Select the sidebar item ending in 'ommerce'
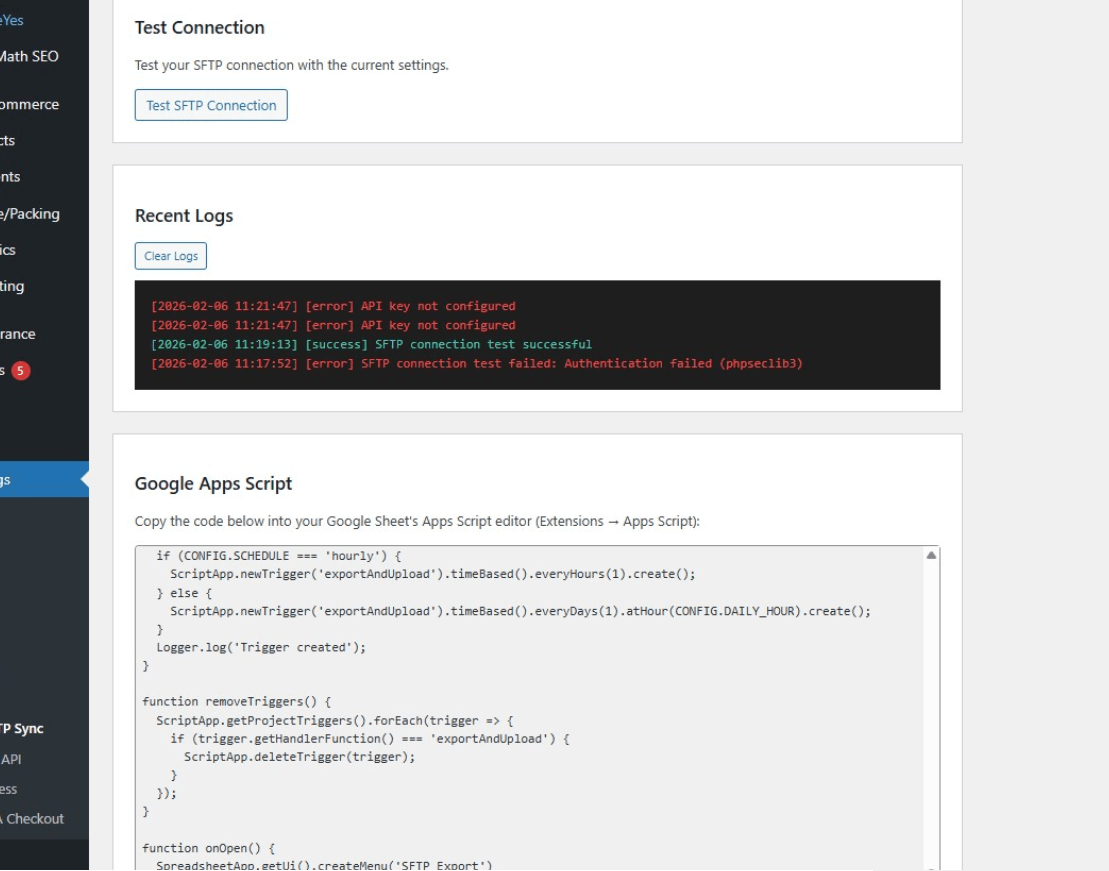The height and width of the screenshot is (871, 1109). click(29, 104)
